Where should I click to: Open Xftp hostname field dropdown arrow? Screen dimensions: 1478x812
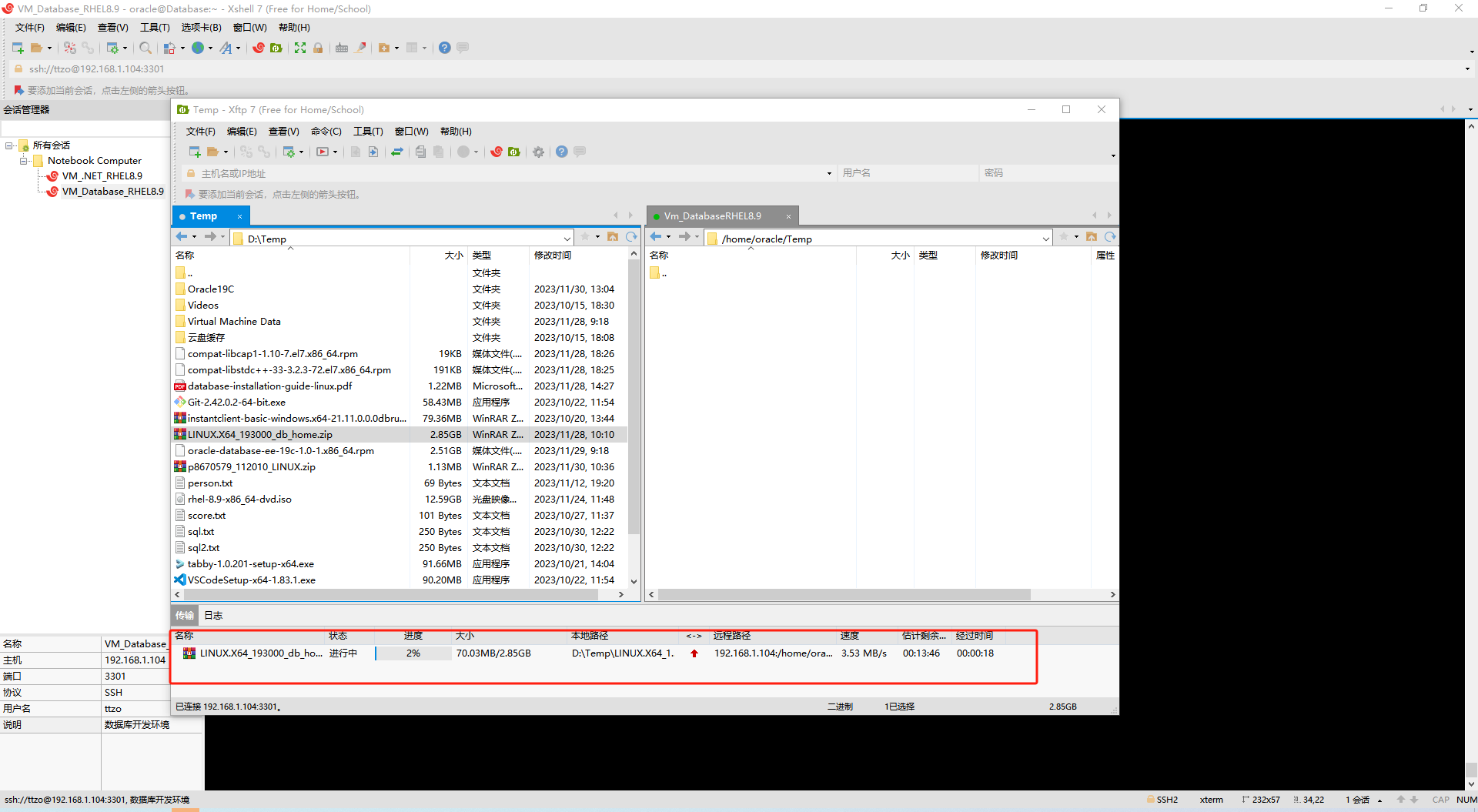coord(829,173)
